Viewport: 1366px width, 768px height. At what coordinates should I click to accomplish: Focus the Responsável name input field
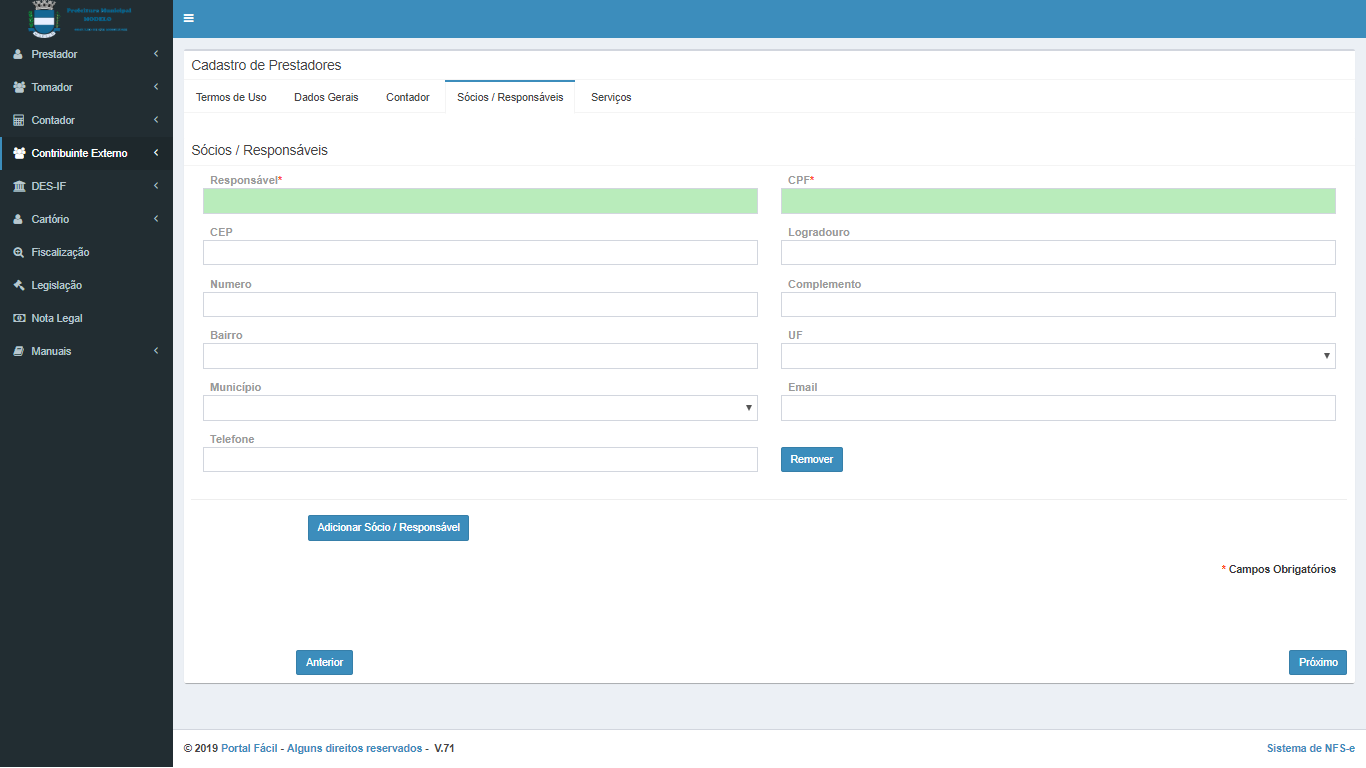[x=480, y=201]
